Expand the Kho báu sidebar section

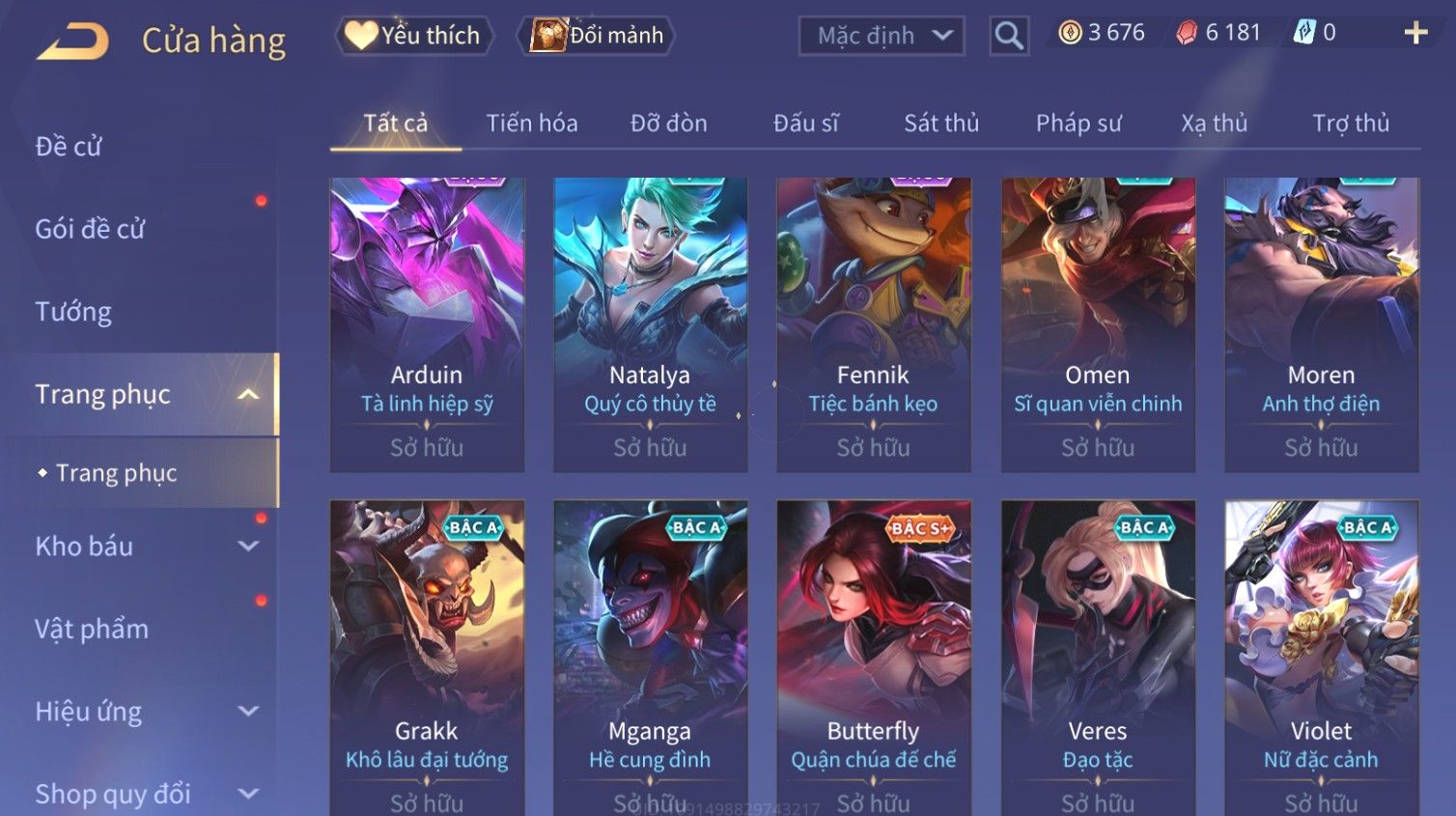pos(248,546)
